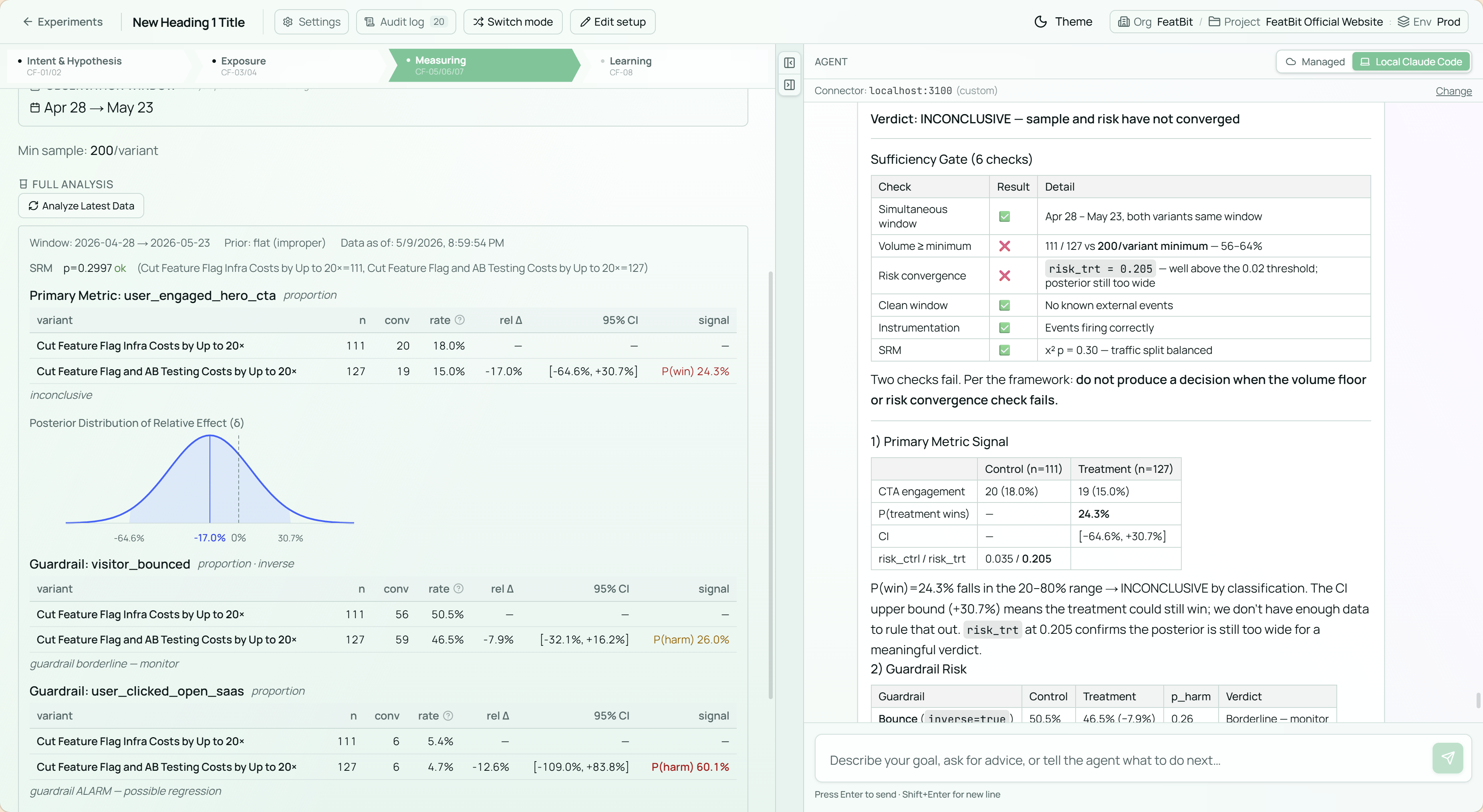
Task: Click the Org building icon
Action: (1124, 22)
